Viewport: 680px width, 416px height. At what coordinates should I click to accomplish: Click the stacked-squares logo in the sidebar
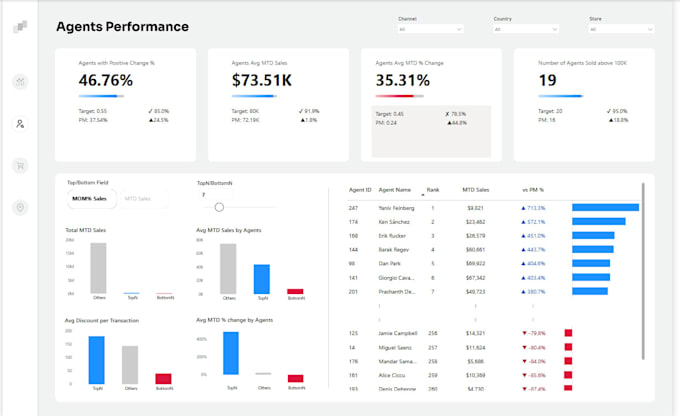click(x=20, y=27)
